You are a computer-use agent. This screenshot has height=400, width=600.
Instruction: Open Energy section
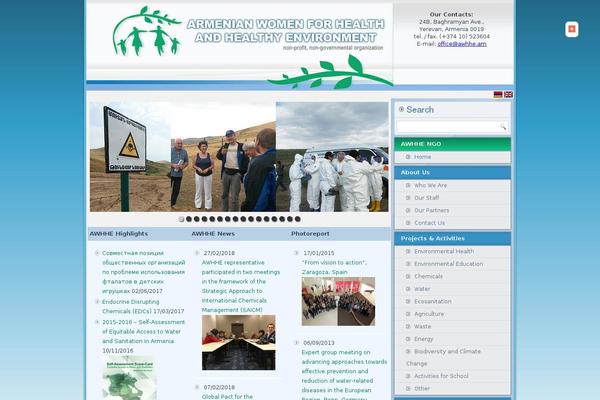[424, 339]
